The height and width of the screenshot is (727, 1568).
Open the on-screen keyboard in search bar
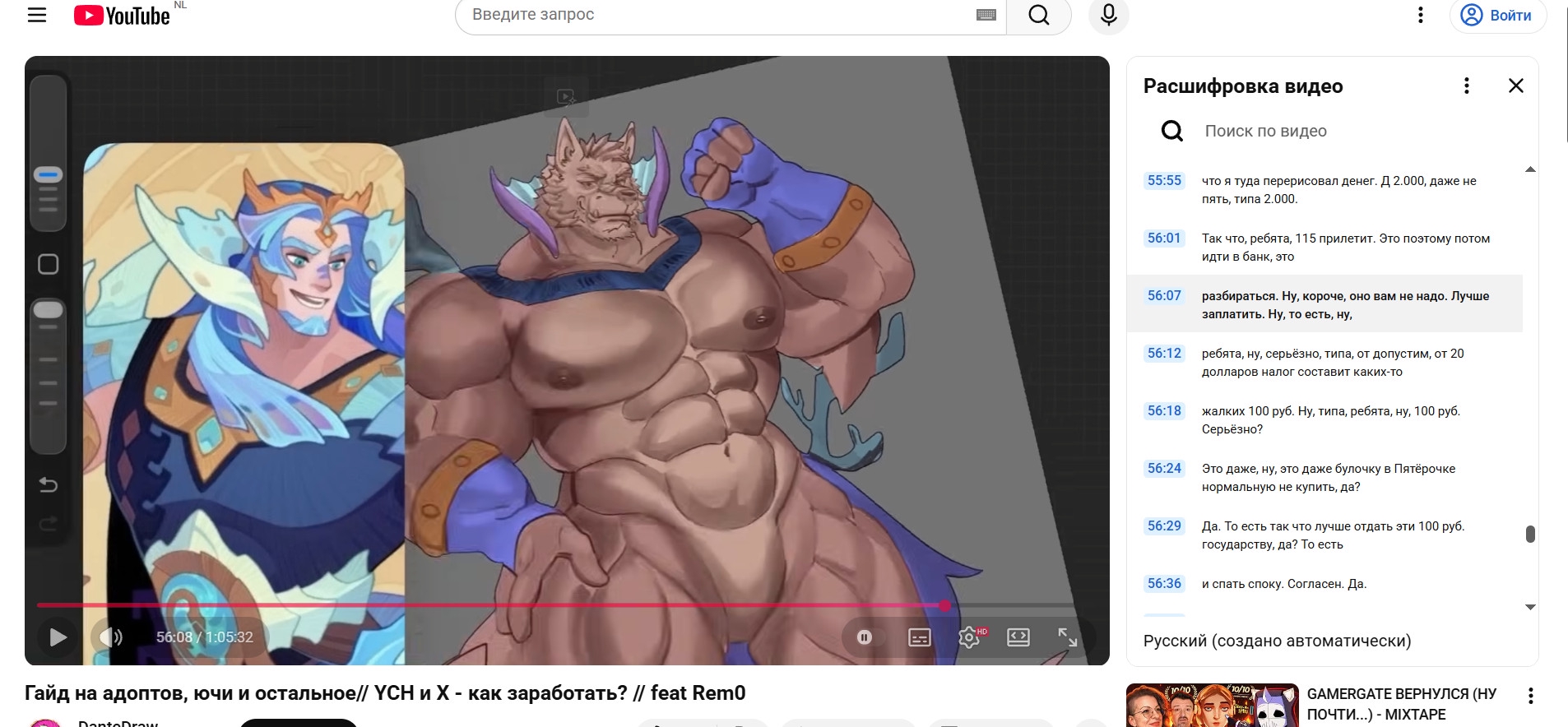click(x=986, y=15)
